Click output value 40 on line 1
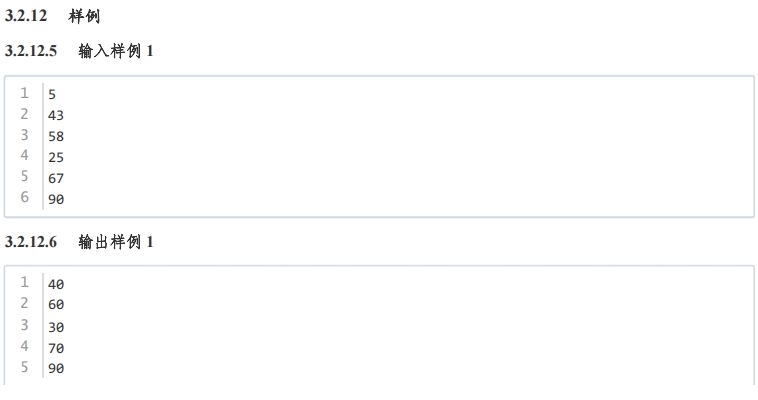This screenshot has width=758, height=400. (x=56, y=284)
